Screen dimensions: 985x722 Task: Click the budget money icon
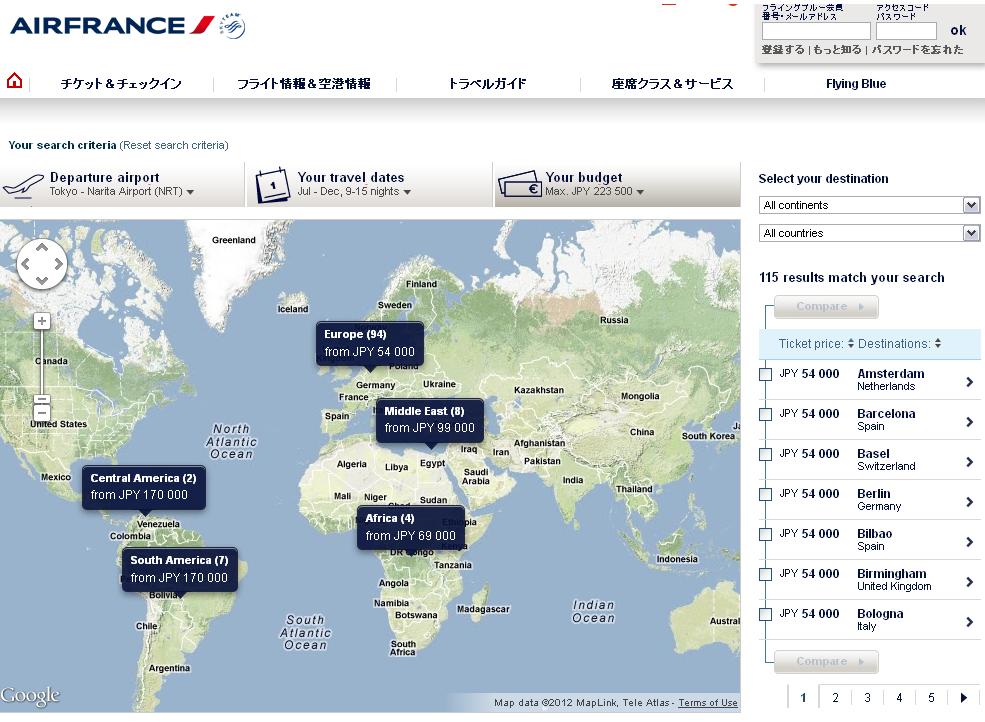click(x=520, y=185)
